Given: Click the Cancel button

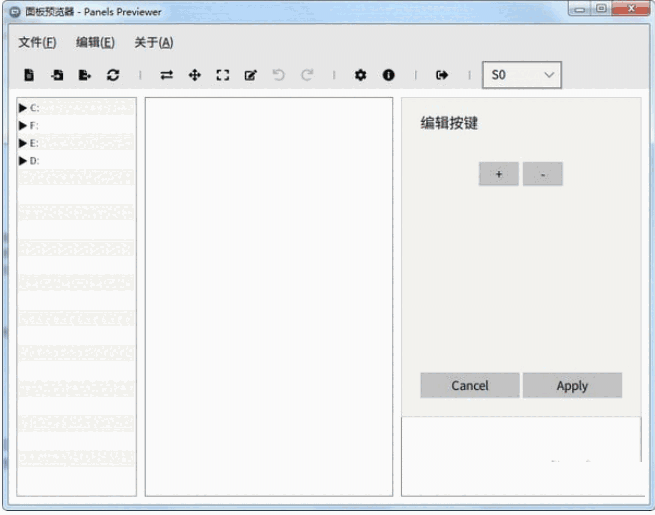Looking at the screenshot, I should [x=470, y=386].
